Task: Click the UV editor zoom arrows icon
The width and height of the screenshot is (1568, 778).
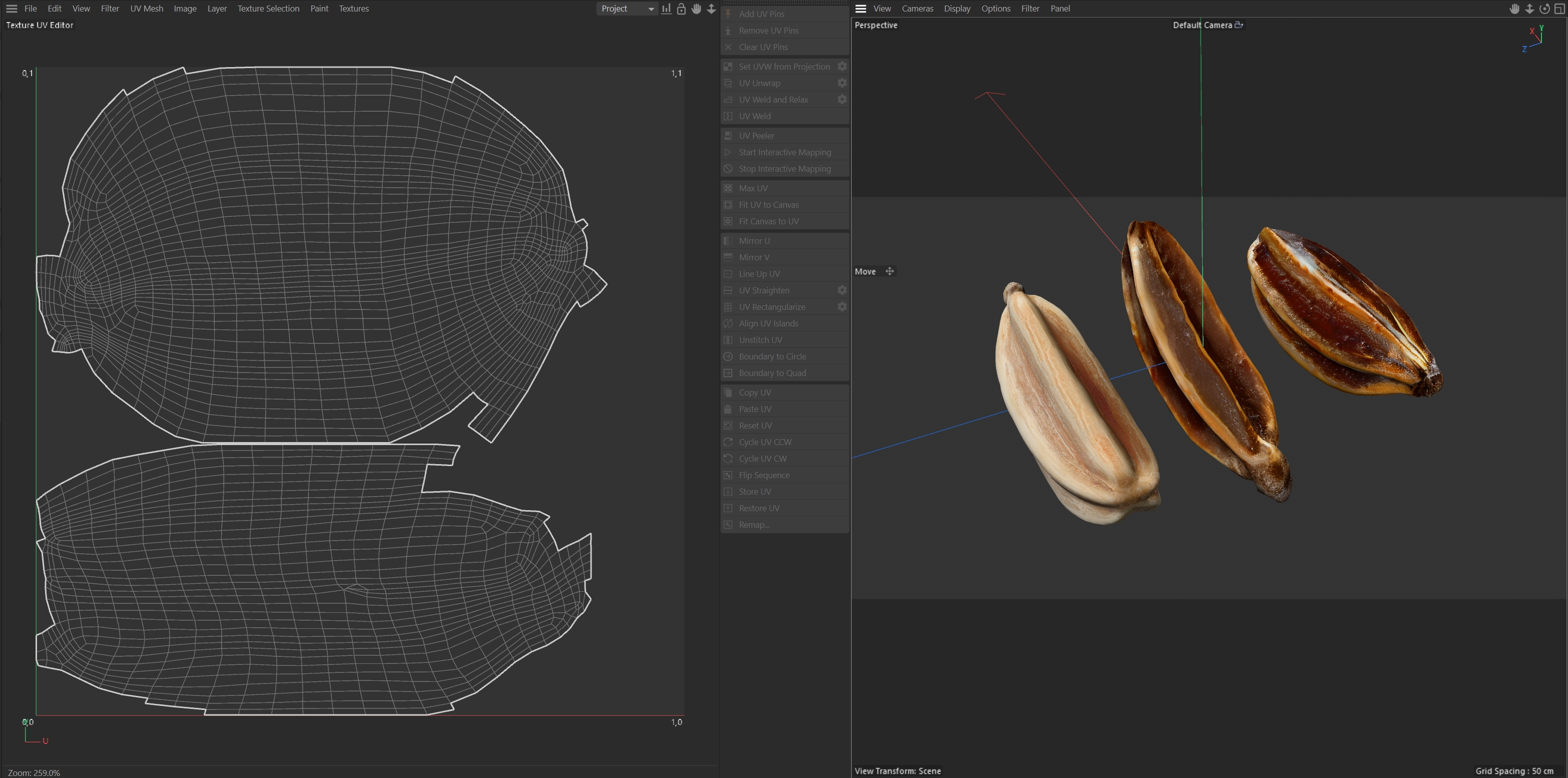Action: pos(711,9)
